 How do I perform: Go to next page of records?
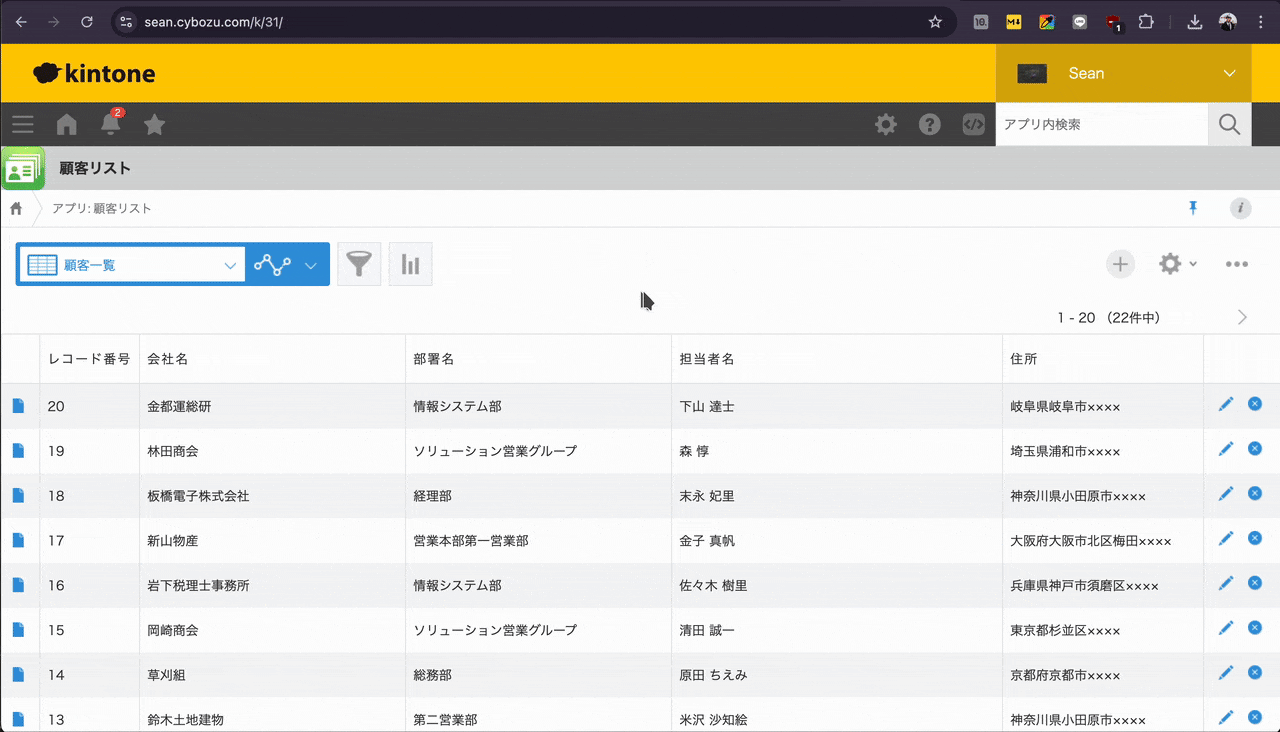pos(1242,317)
